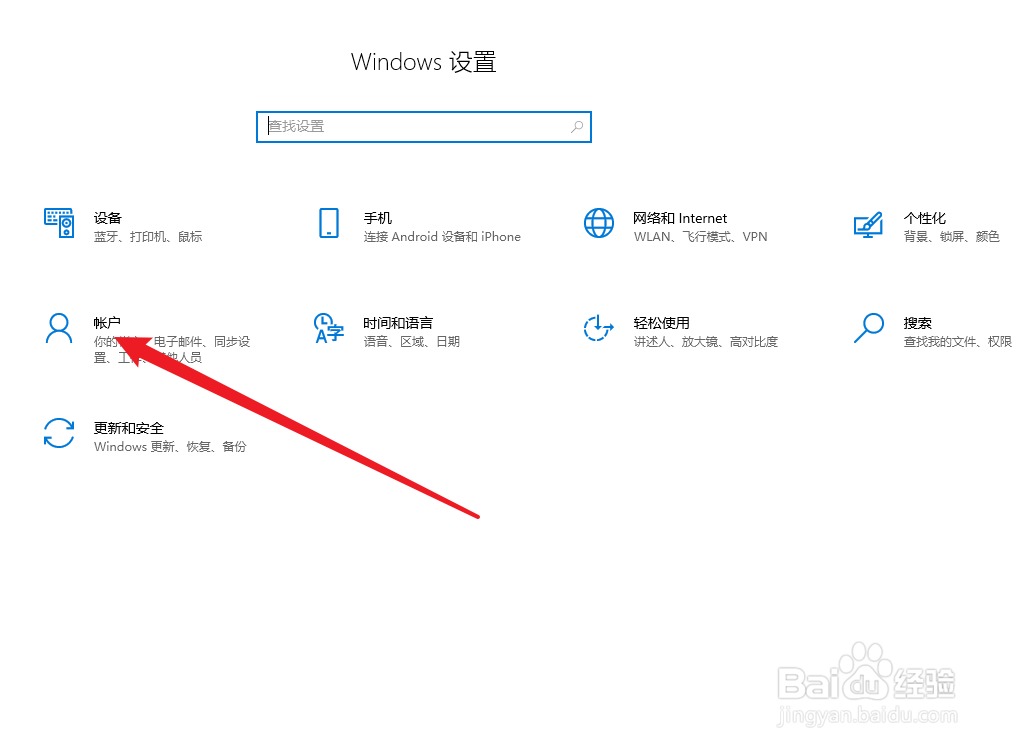Open the 网络和 Internet globe icon
Image resolution: width=1014 pixels, height=750 pixels.
click(599, 223)
